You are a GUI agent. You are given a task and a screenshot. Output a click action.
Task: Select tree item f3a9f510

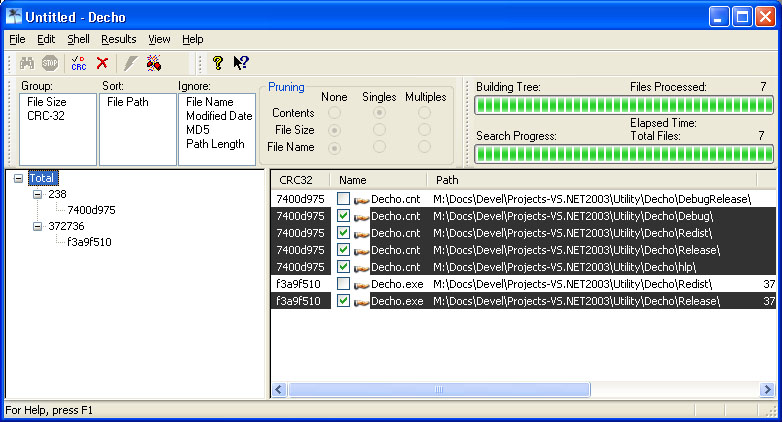(89, 242)
